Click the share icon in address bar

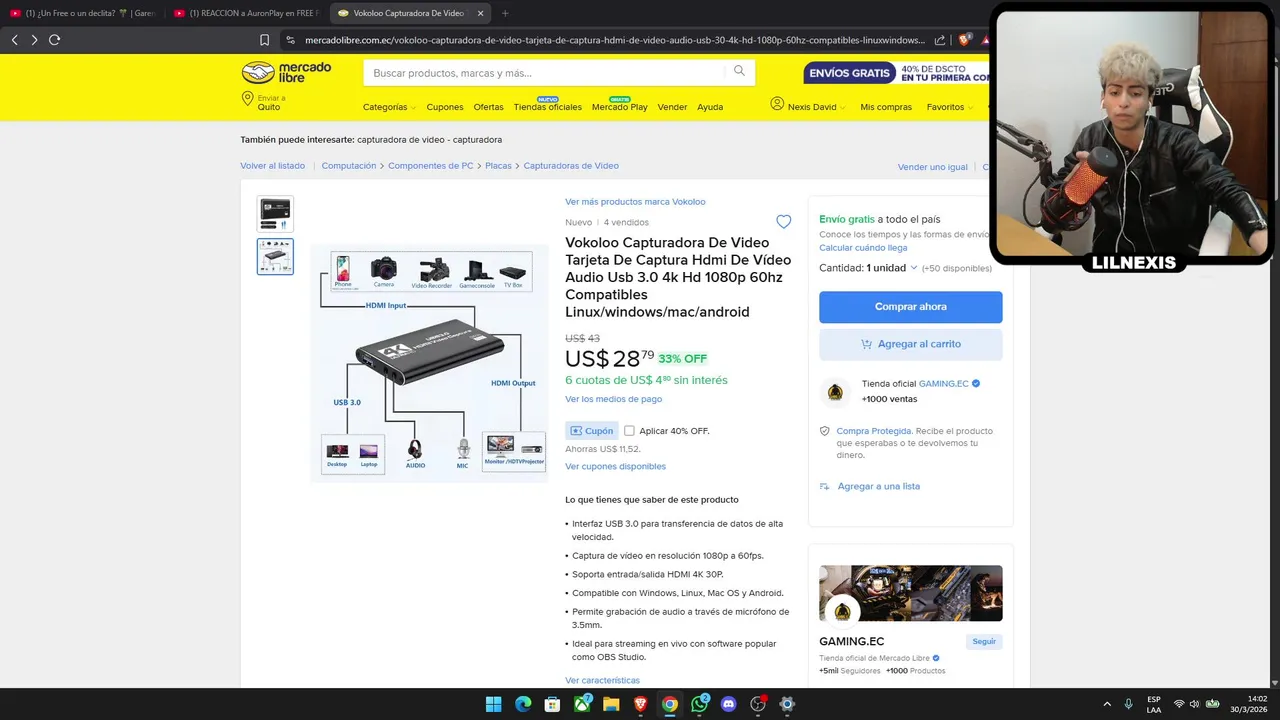click(x=940, y=40)
